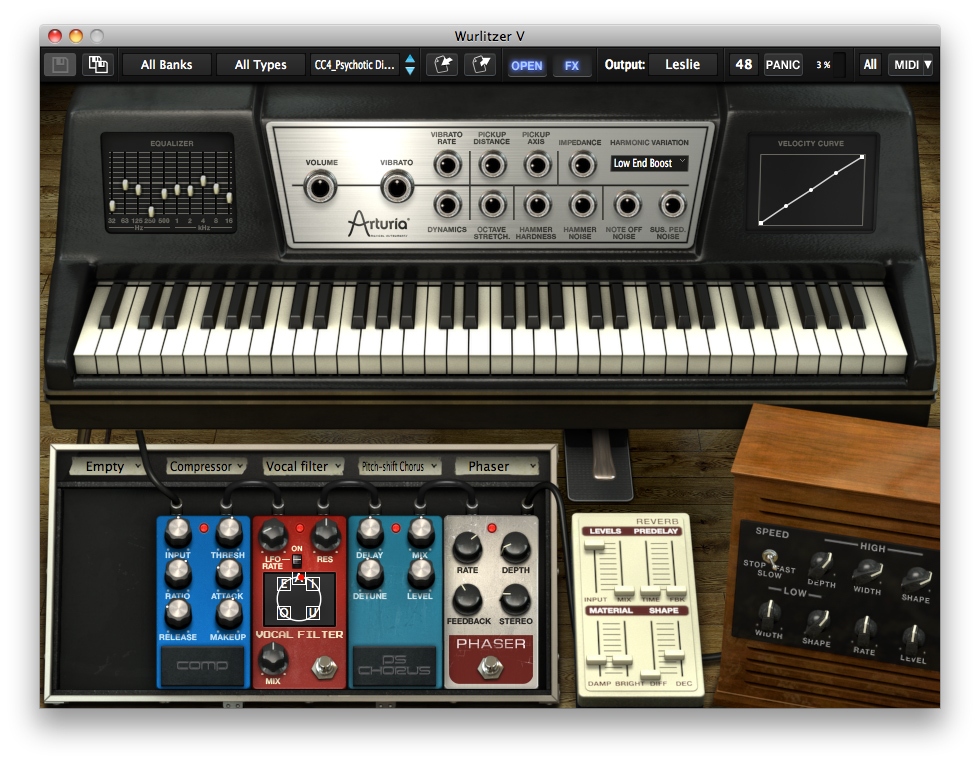The height and width of the screenshot is (763, 980).
Task: Open the All Banks dropdown
Action: tap(166, 63)
